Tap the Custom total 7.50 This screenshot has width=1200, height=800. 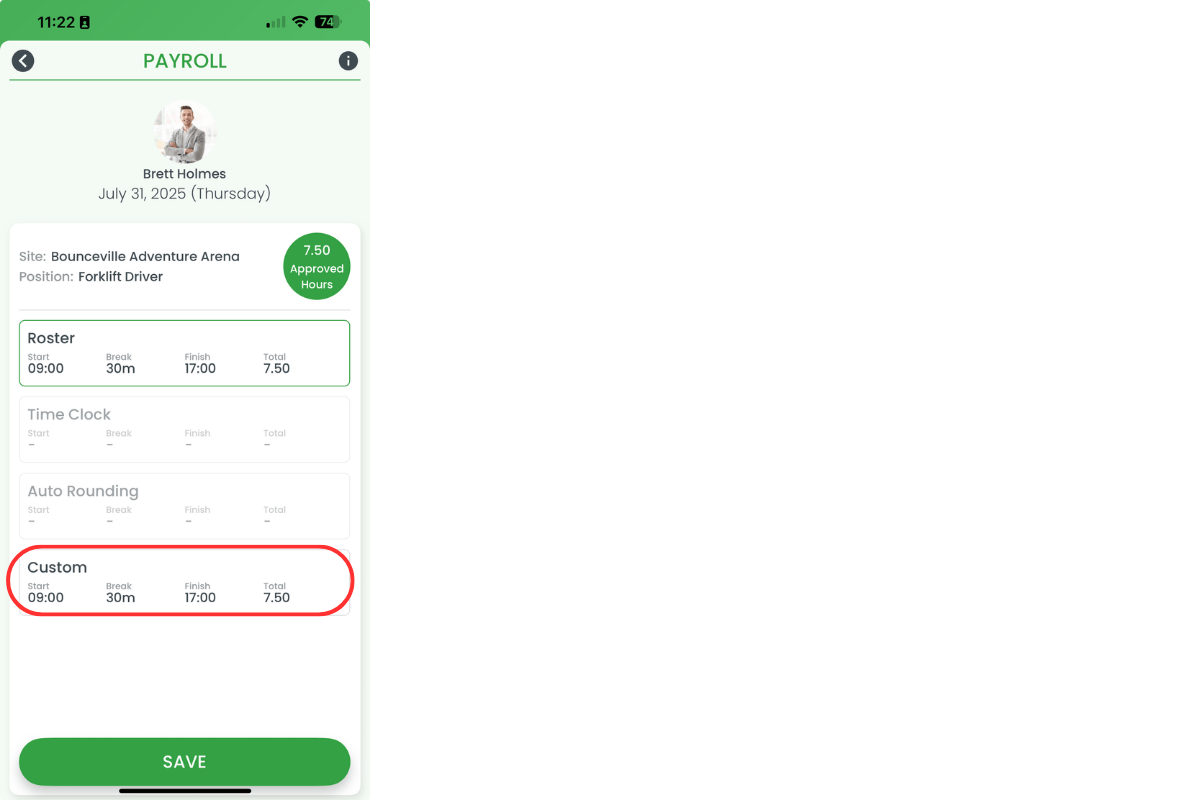[x=277, y=598]
